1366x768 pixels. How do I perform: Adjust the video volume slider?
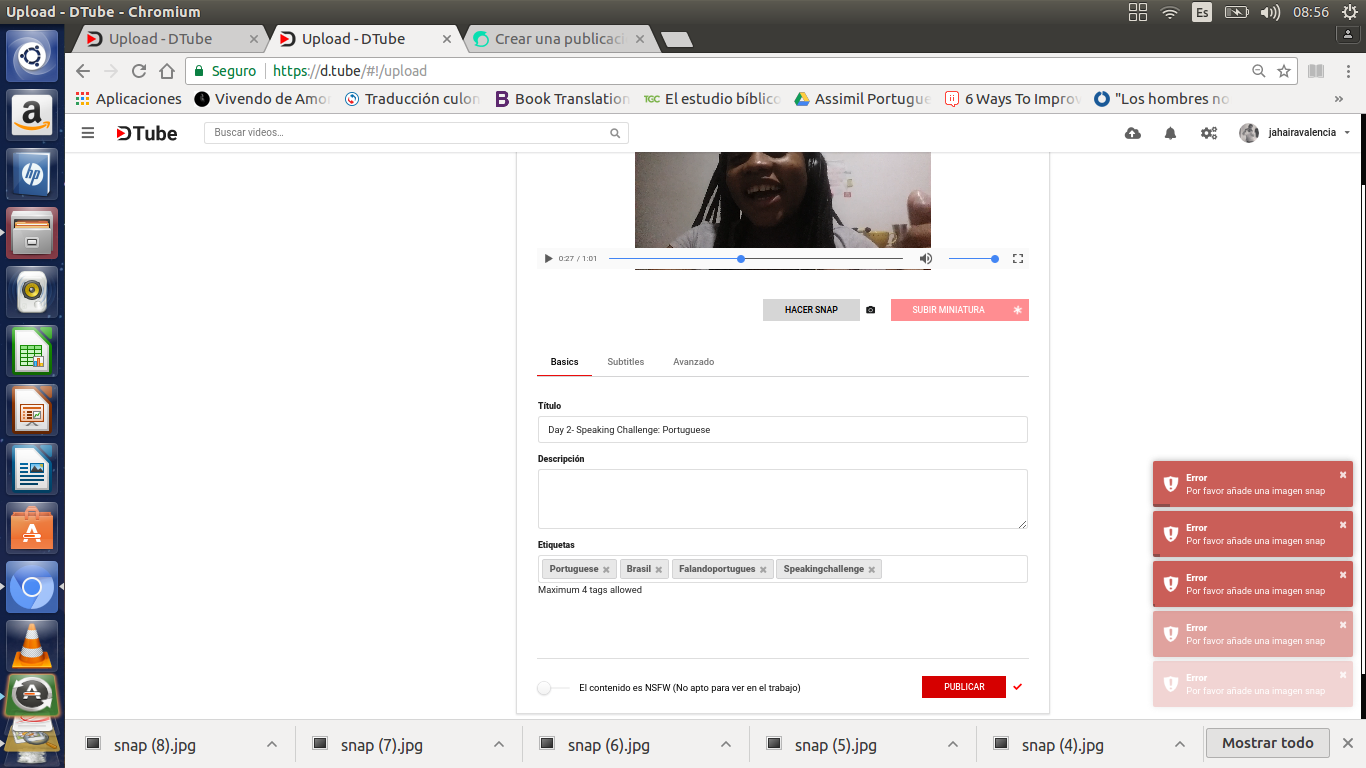point(973,259)
